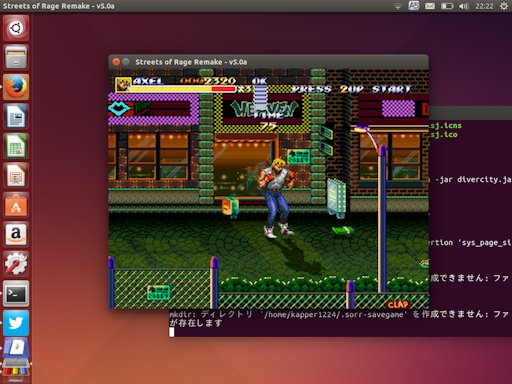Open Ubuntu Software Center icon

(16, 205)
